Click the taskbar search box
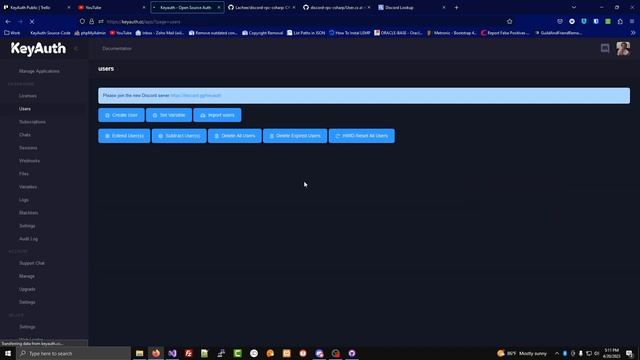This screenshot has height=360, width=640. pos(74,353)
